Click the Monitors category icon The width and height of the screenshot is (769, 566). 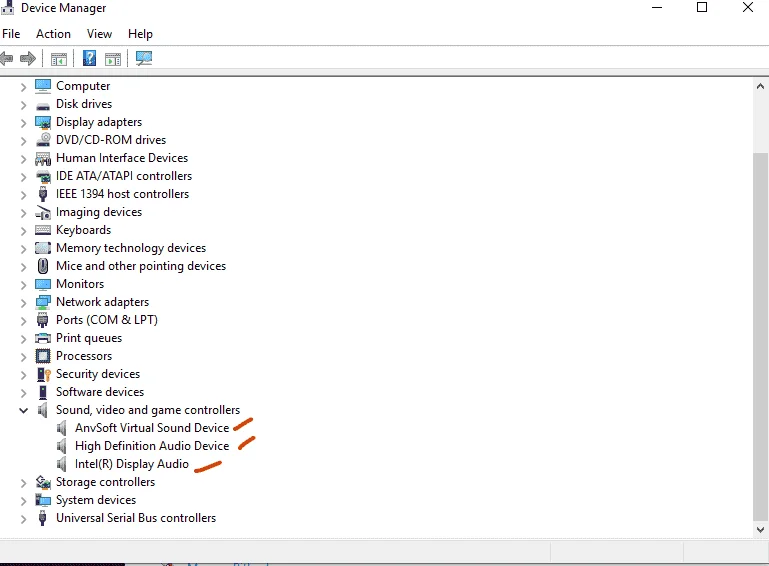point(43,284)
